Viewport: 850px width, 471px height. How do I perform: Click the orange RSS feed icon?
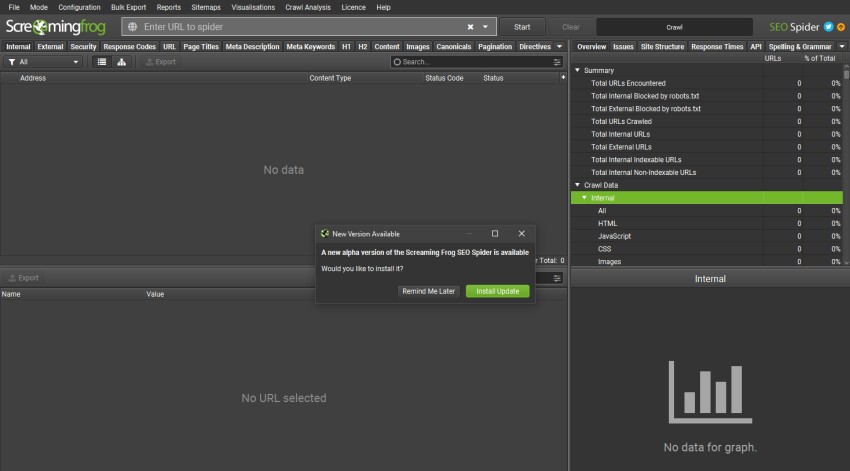(841, 27)
